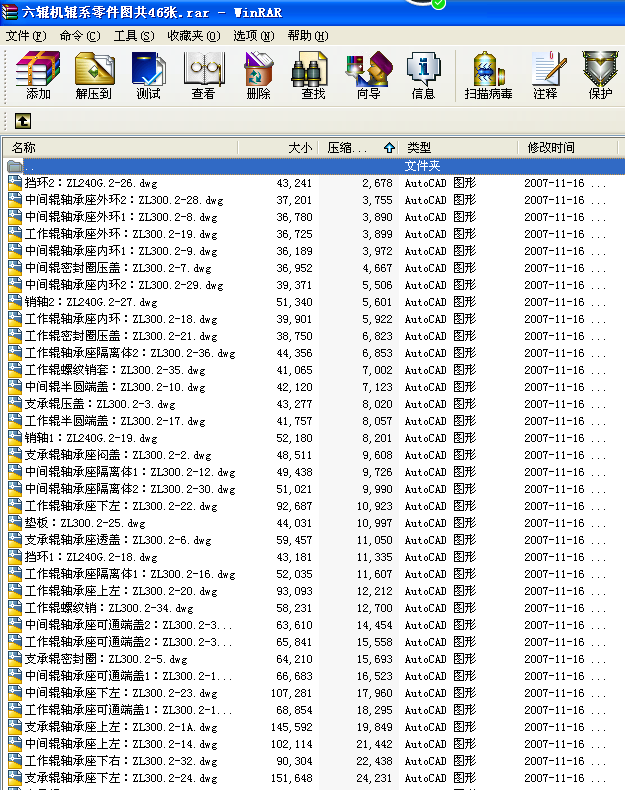
Task: Open the 文件(F) menu
Action: tap(26, 36)
